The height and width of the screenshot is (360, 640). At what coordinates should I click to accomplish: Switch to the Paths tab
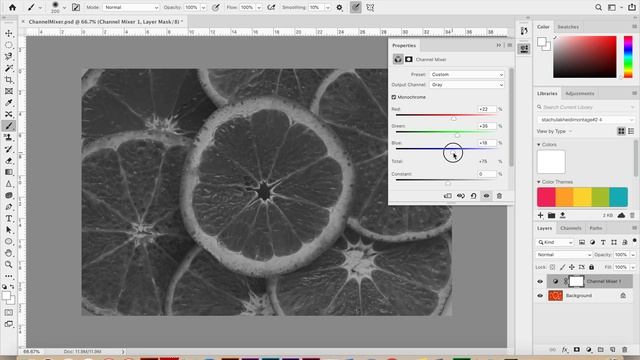[x=596, y=228]
